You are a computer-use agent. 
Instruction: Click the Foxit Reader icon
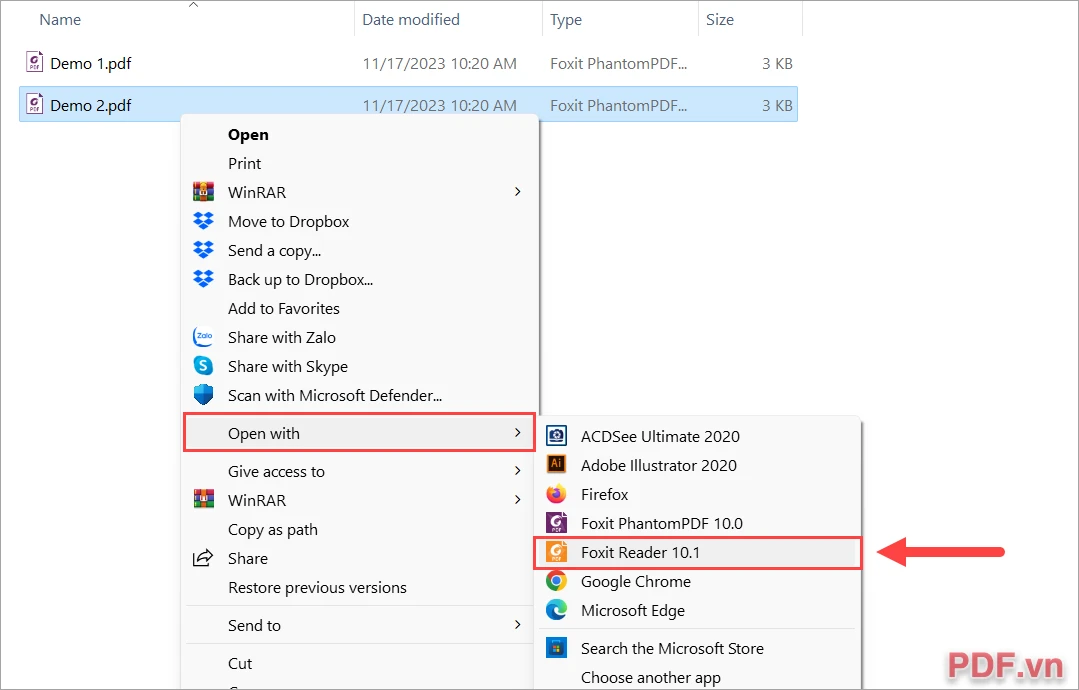click(x=556, y=552)
